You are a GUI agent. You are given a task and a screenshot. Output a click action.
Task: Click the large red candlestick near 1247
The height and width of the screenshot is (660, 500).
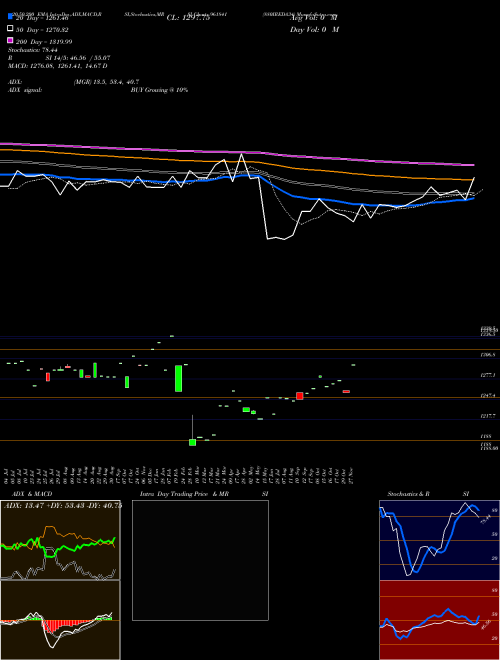[x=300, y=396]
